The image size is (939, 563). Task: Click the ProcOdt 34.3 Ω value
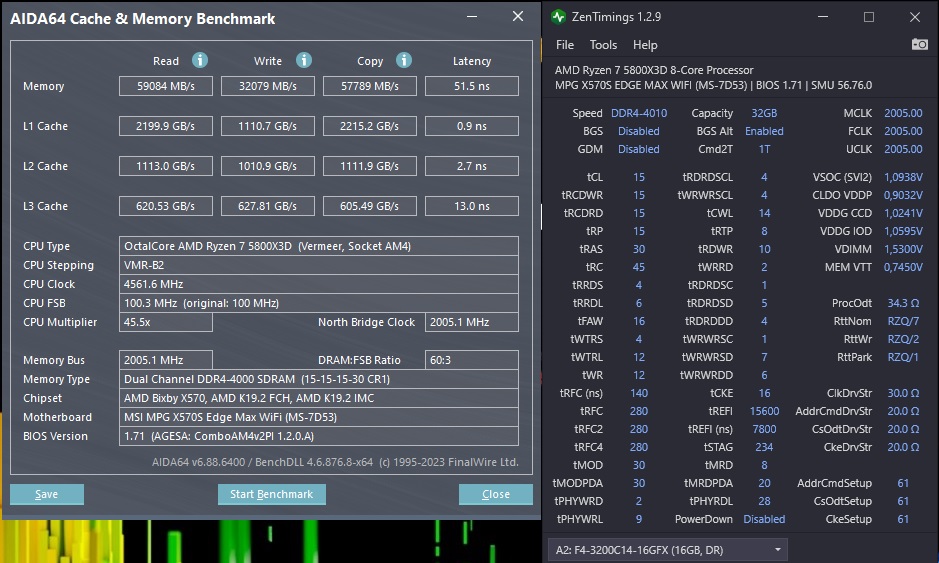pyautogui.click(x=903, y=303)
